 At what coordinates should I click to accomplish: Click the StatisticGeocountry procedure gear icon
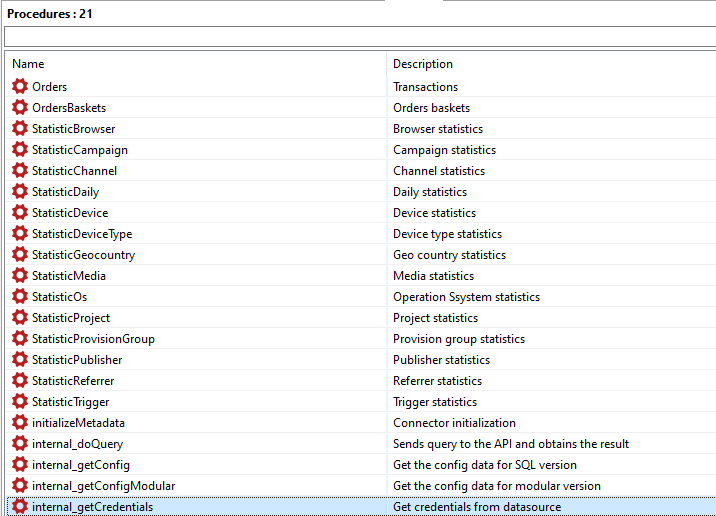[20, 255]
